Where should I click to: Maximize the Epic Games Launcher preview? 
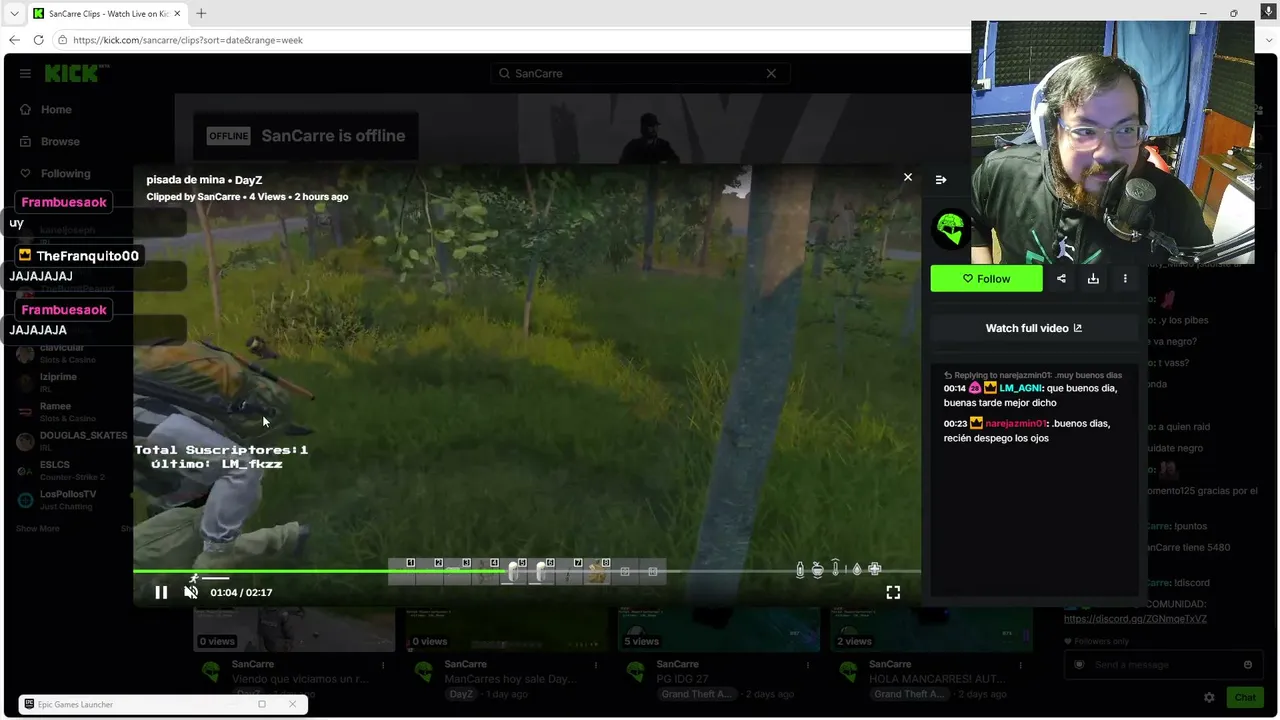pyautogui.click(x=262, y=704)
